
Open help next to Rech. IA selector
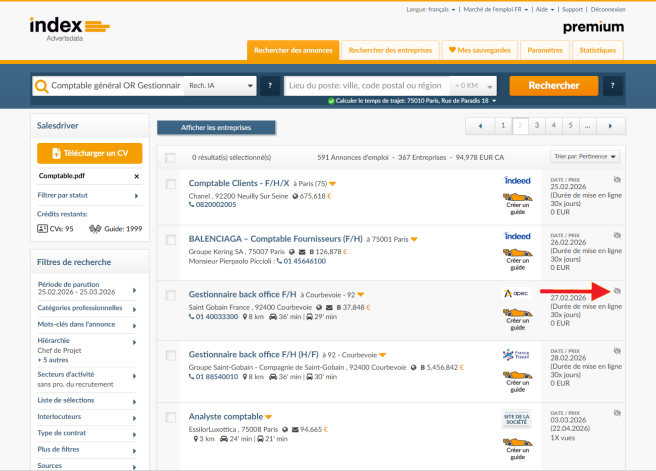pos(270,86)
